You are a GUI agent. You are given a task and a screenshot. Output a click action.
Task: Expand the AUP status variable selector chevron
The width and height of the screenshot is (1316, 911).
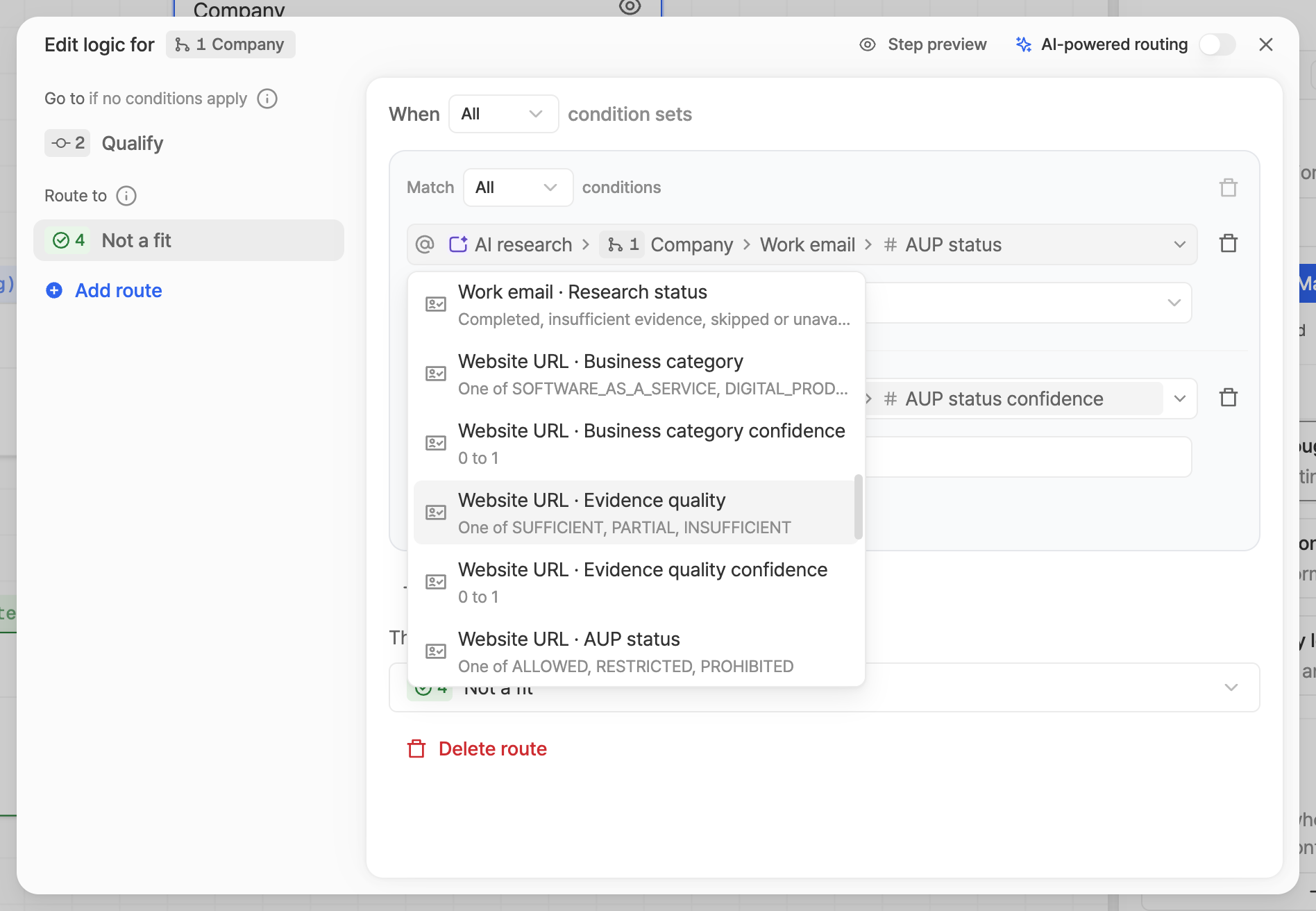pos(1180,244)
